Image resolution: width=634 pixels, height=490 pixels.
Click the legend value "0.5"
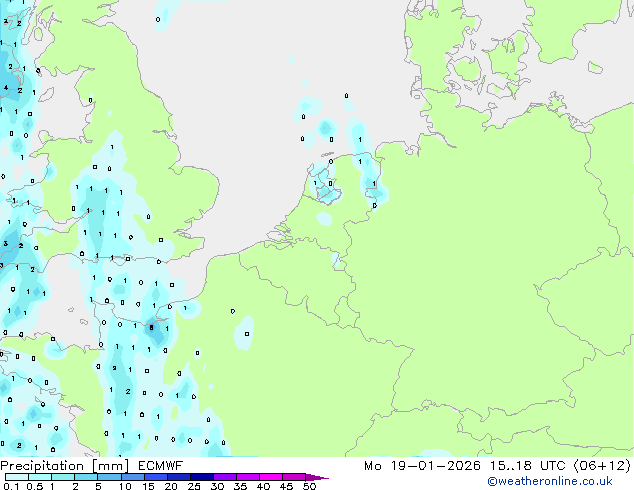pyautogui.click(x=35, y=486)
